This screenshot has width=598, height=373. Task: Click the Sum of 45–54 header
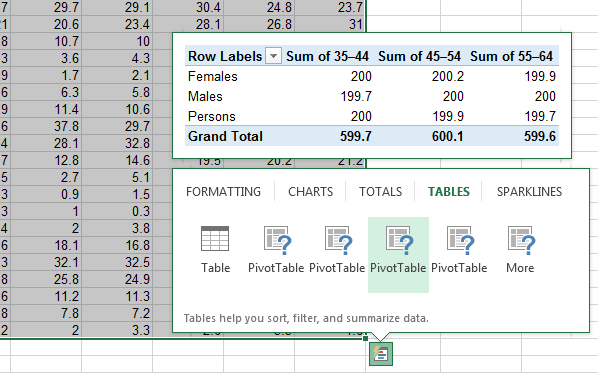click(420, 56)
